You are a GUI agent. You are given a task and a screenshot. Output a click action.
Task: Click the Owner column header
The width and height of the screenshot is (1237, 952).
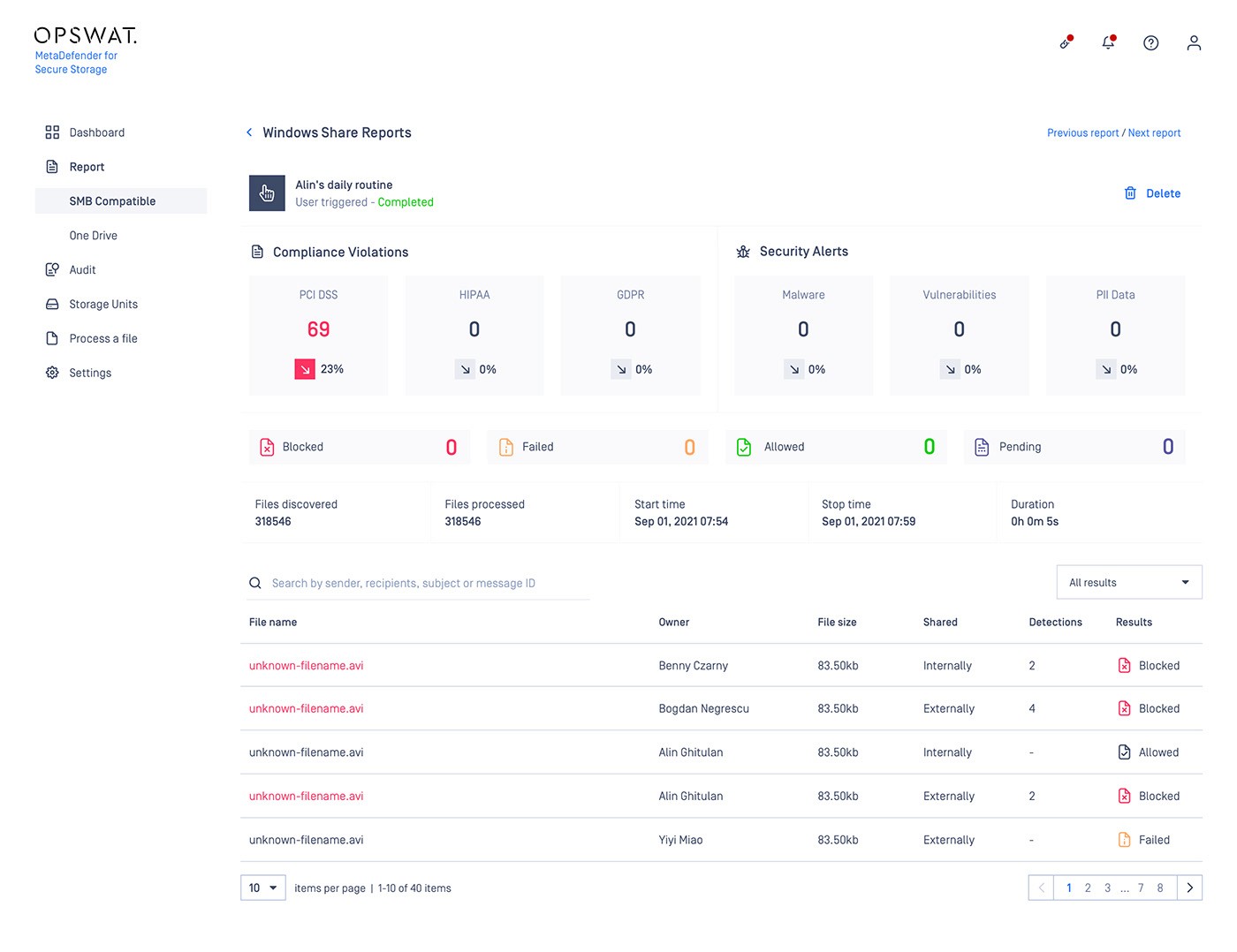click(673, 622)
